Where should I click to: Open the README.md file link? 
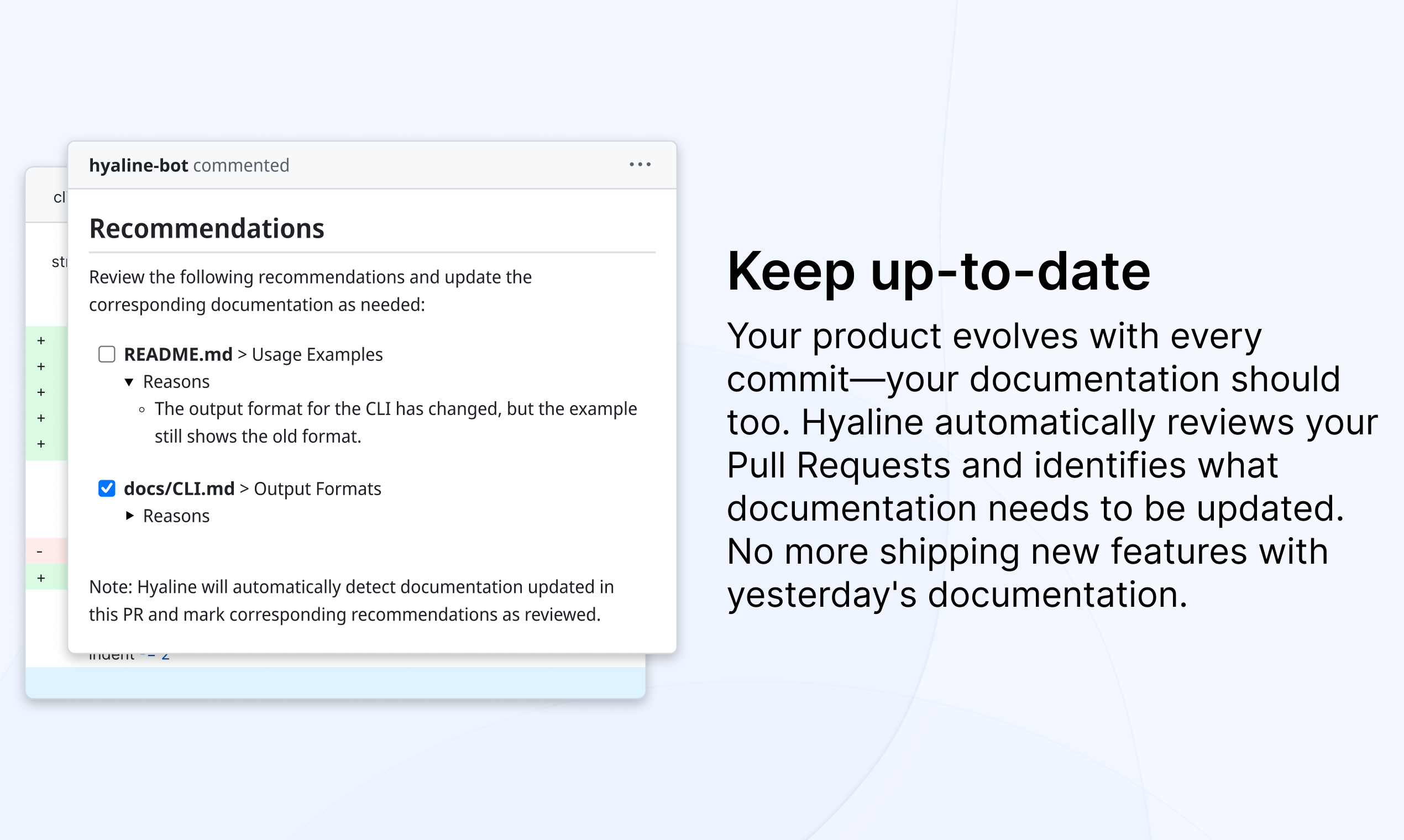pos(177,354)
